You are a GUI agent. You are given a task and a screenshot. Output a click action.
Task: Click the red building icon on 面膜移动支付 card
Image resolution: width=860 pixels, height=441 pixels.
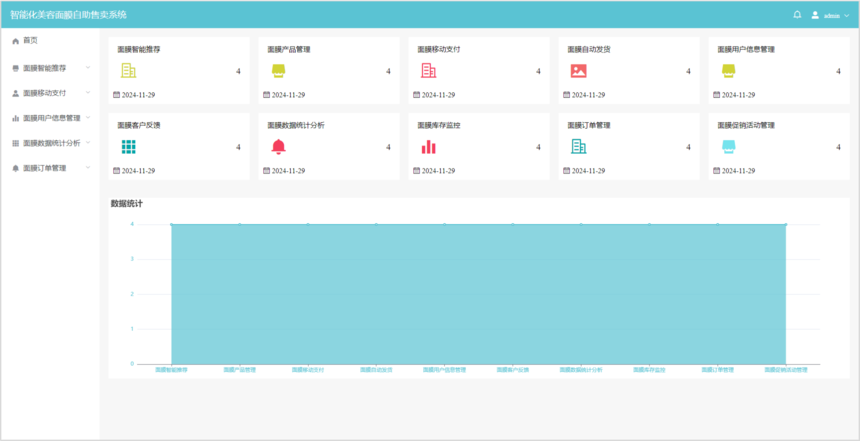click(x=428, y=71)
